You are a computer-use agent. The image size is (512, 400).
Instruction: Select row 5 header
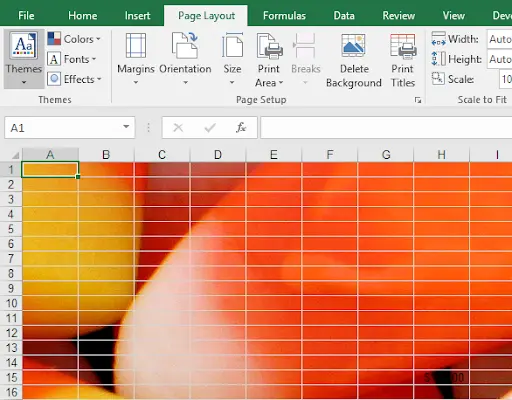(x=11, y=229)
